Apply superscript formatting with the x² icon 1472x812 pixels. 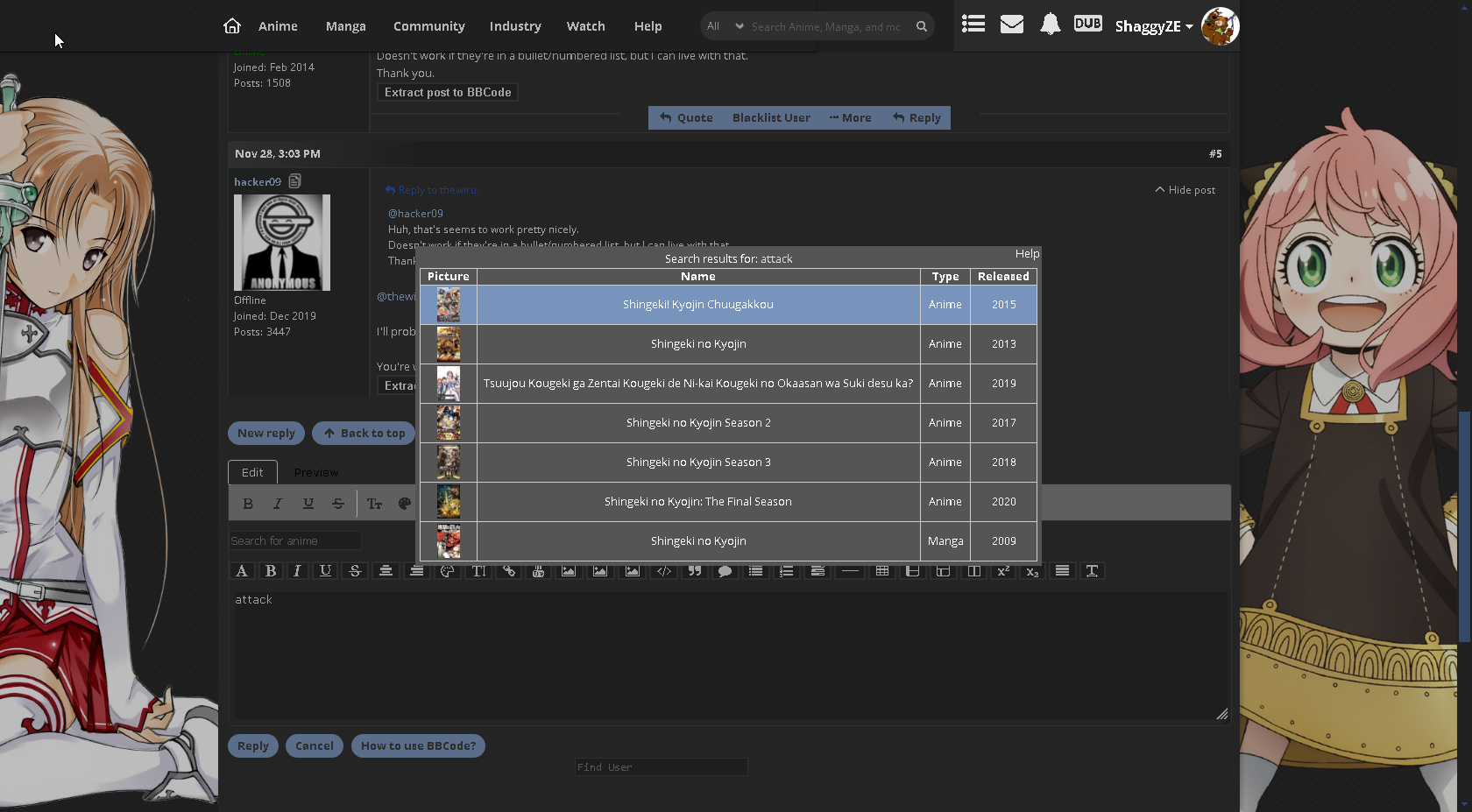(x=1003, y=570)
